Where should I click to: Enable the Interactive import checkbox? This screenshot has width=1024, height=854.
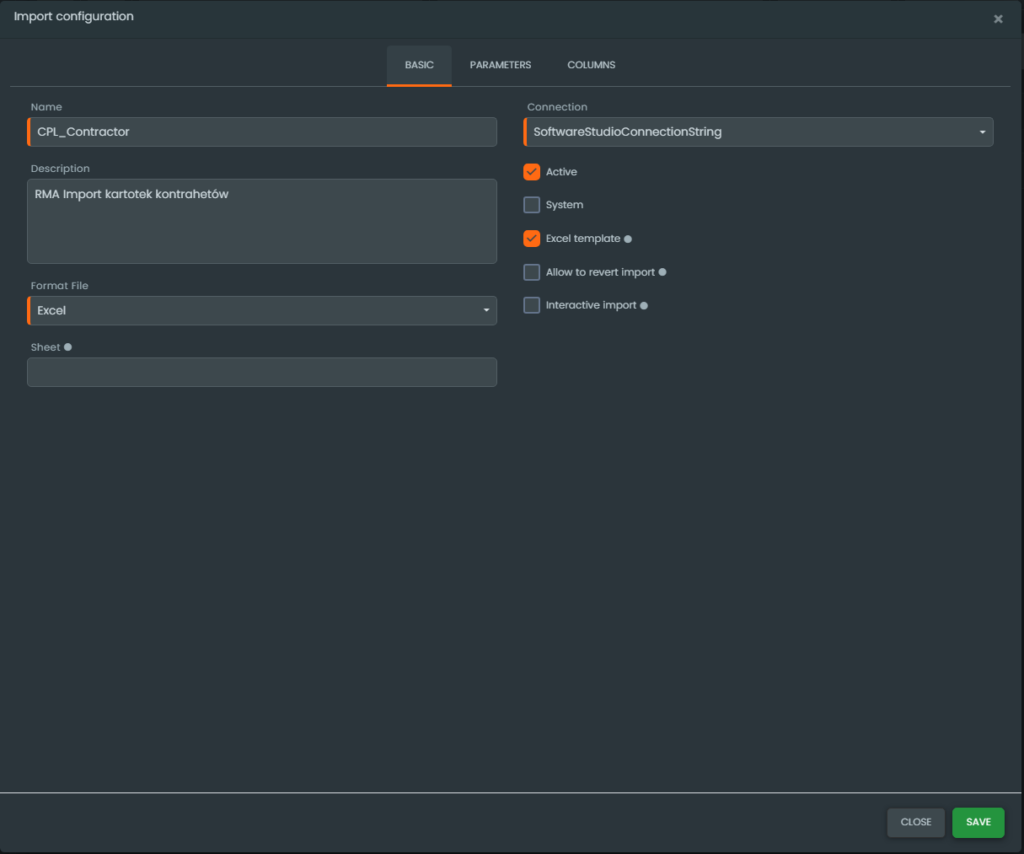(x=532, y=305)
